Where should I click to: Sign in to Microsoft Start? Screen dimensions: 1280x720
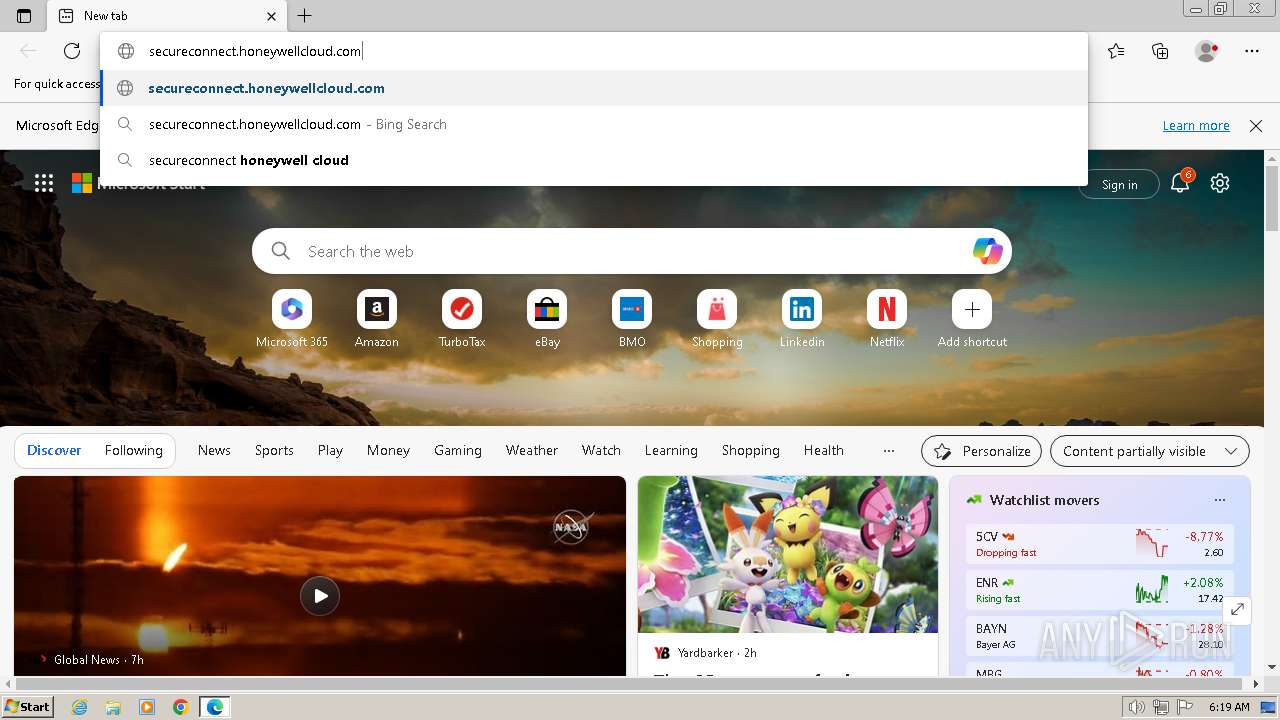(x=1119, y=184)
